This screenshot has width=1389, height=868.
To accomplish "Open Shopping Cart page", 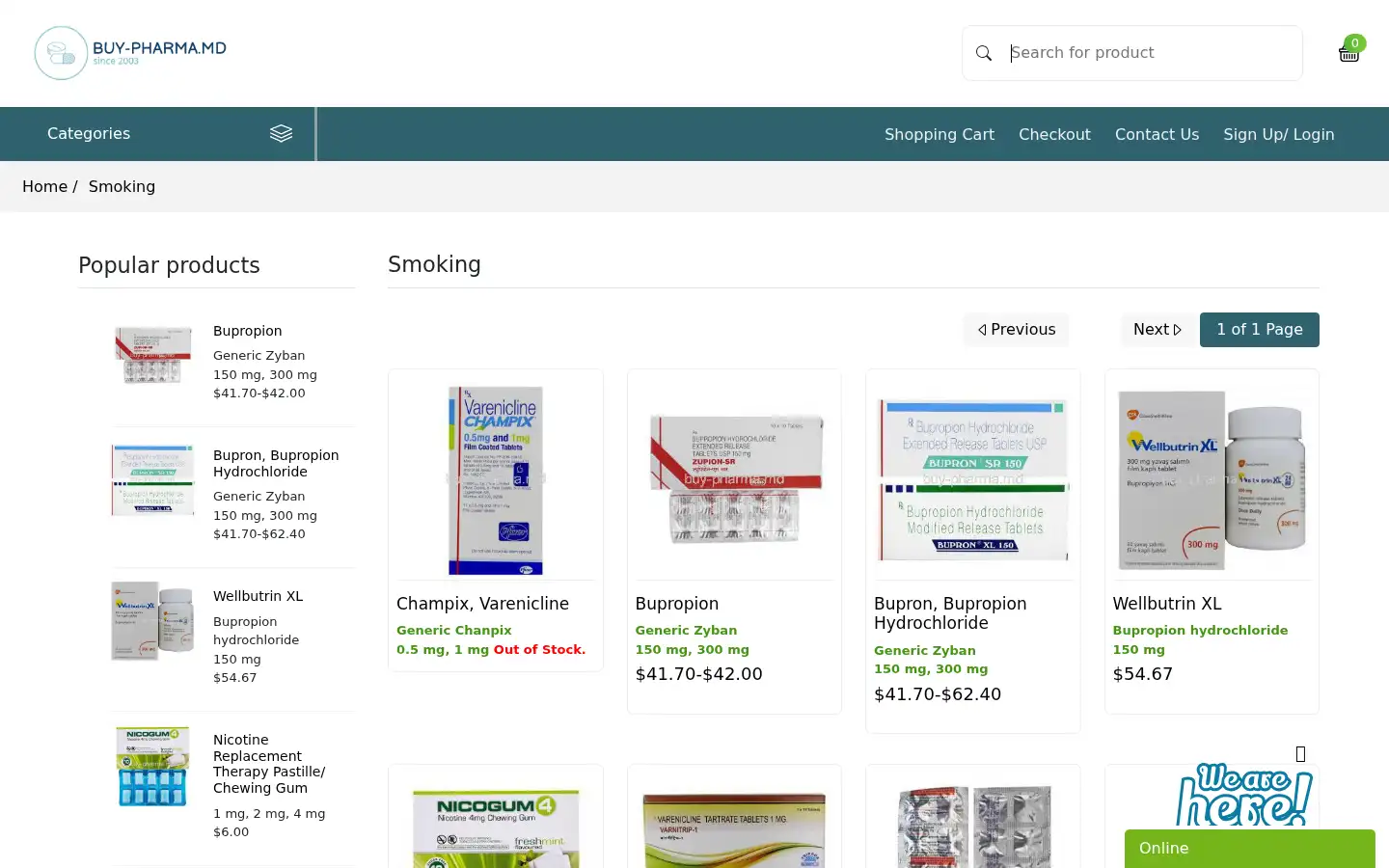I will pos(939,135).
